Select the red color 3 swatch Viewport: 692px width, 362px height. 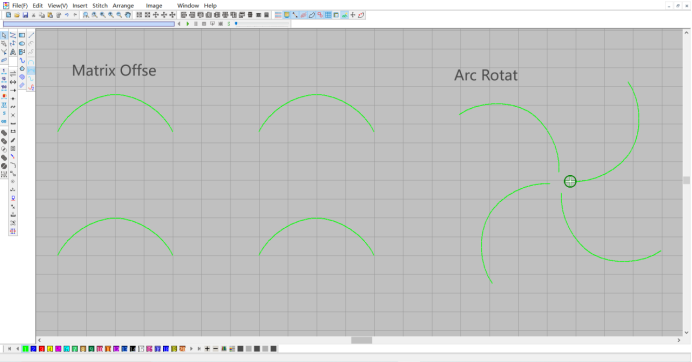coord(41,349)
